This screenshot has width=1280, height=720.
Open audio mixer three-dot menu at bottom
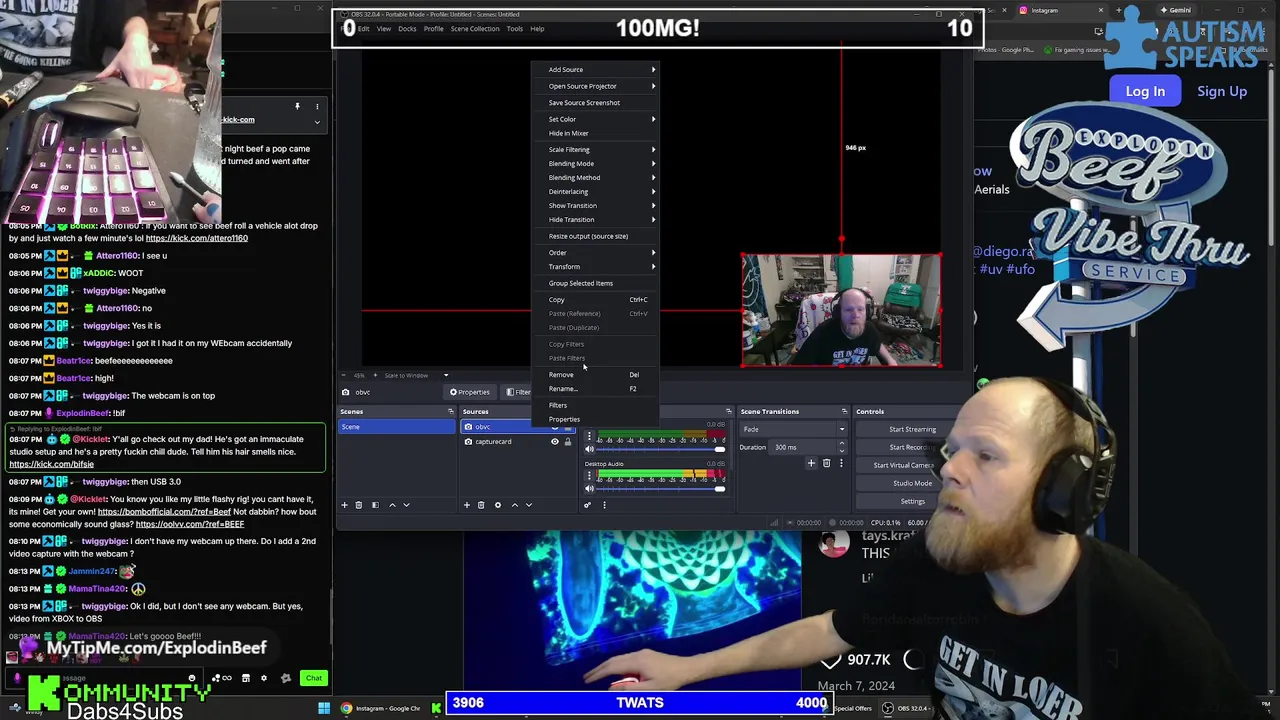[604, 505]
